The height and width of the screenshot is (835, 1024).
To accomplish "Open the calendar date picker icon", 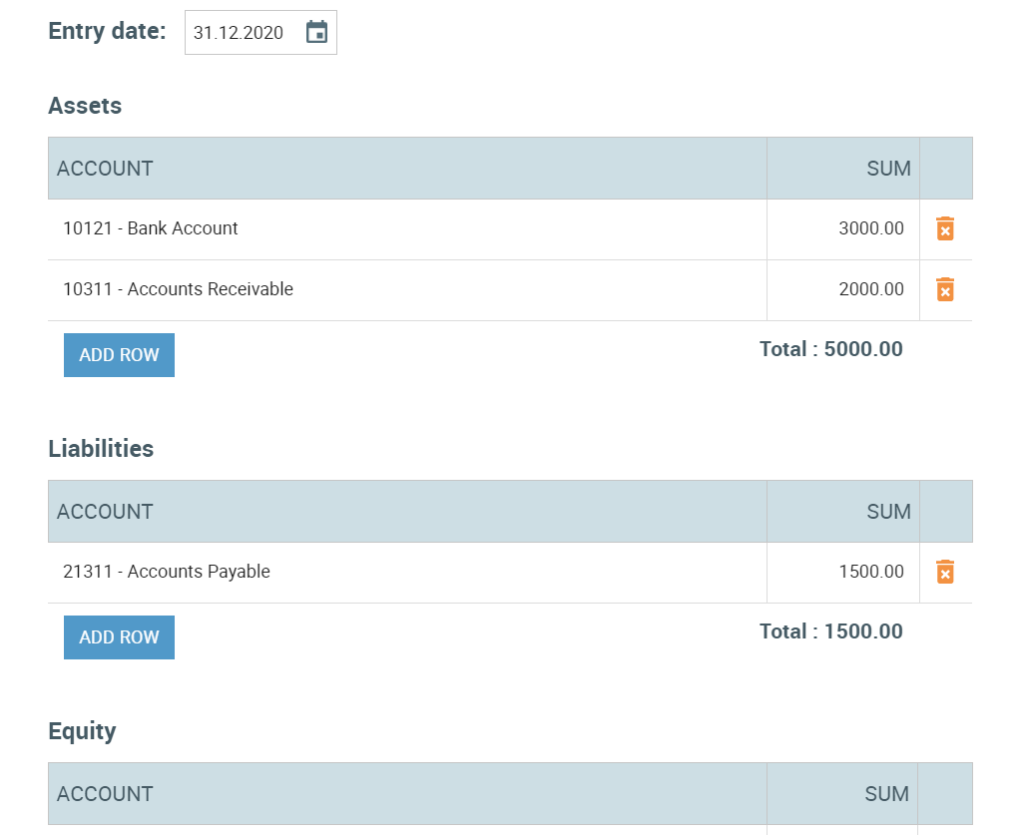I will click(317, 31).
